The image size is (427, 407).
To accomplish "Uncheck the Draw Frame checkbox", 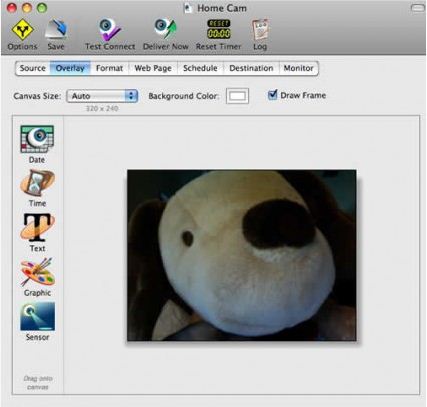I will (273, 95).
